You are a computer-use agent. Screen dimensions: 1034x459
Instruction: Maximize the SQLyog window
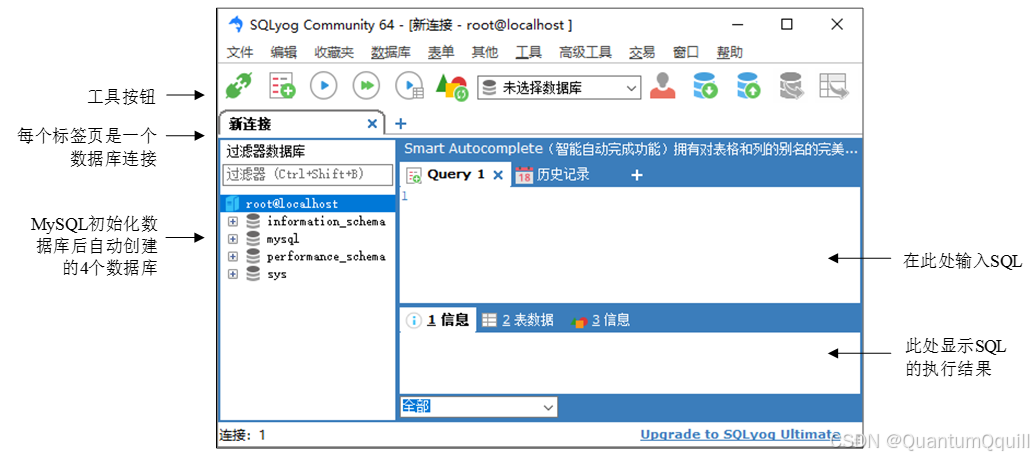click(x=787, y=24)
